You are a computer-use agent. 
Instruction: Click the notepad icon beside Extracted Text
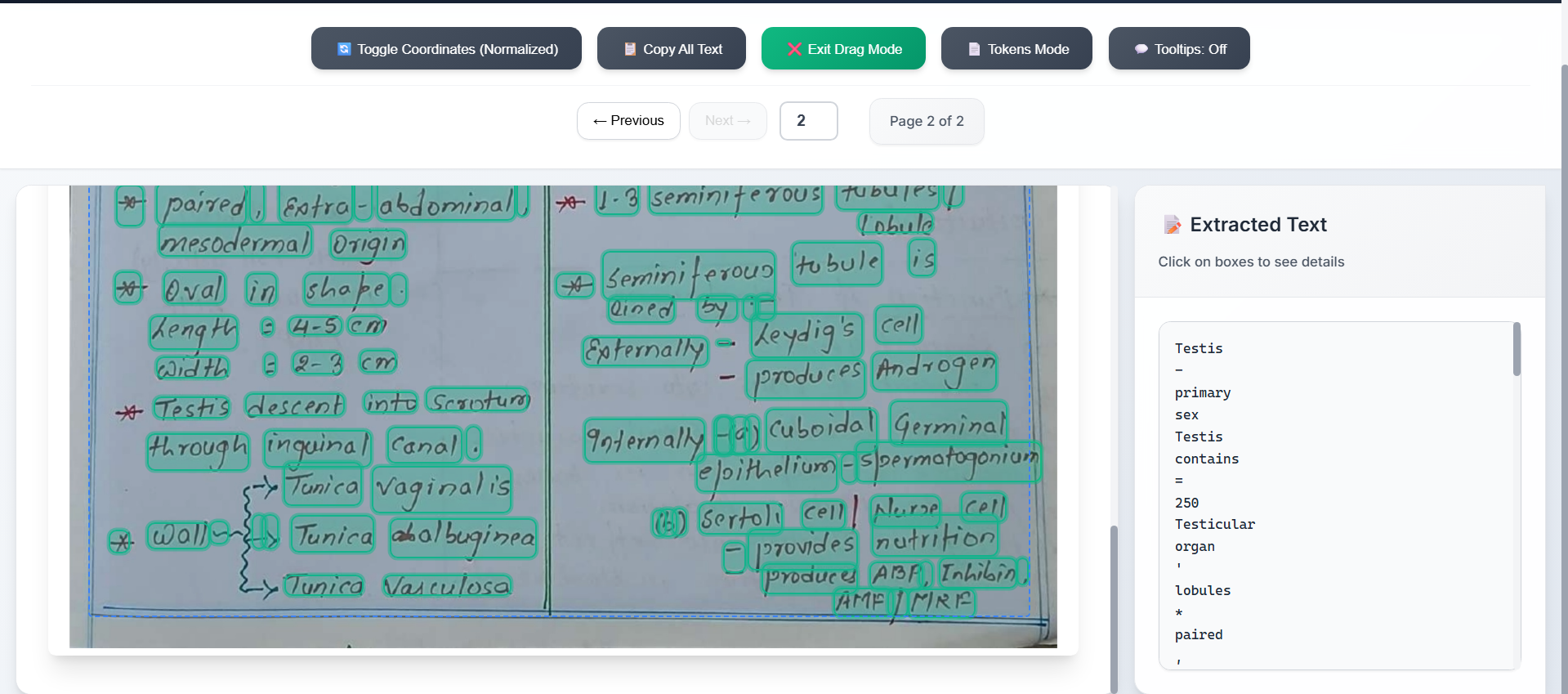[x=1173, y=225]
